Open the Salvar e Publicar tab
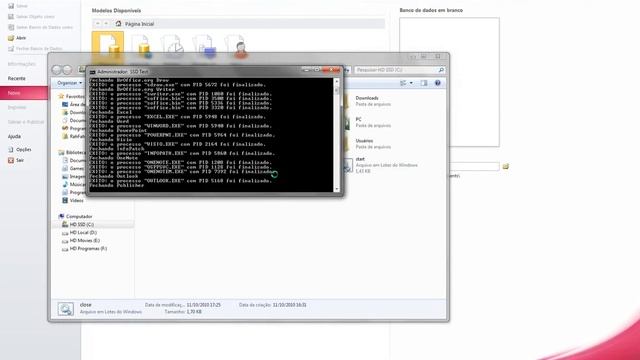The image size is (640, 360). [x=26, y=122]
